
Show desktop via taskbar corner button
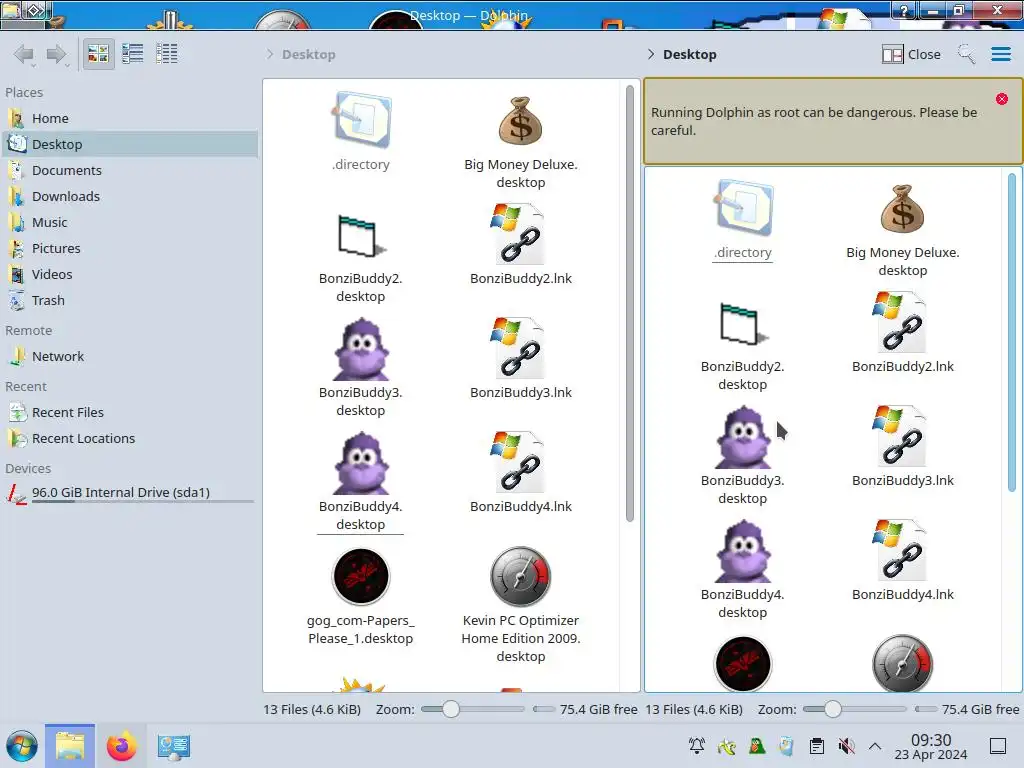coord(998,746)
